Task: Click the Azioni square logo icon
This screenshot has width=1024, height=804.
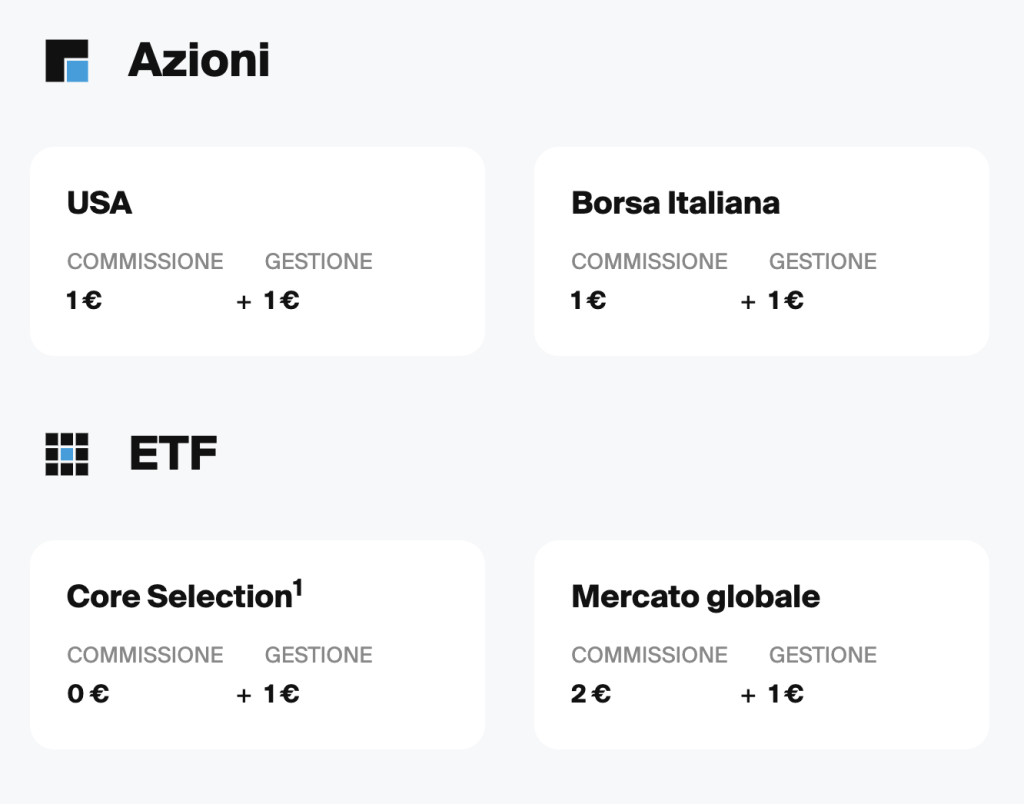Action: tap(67, 61)
